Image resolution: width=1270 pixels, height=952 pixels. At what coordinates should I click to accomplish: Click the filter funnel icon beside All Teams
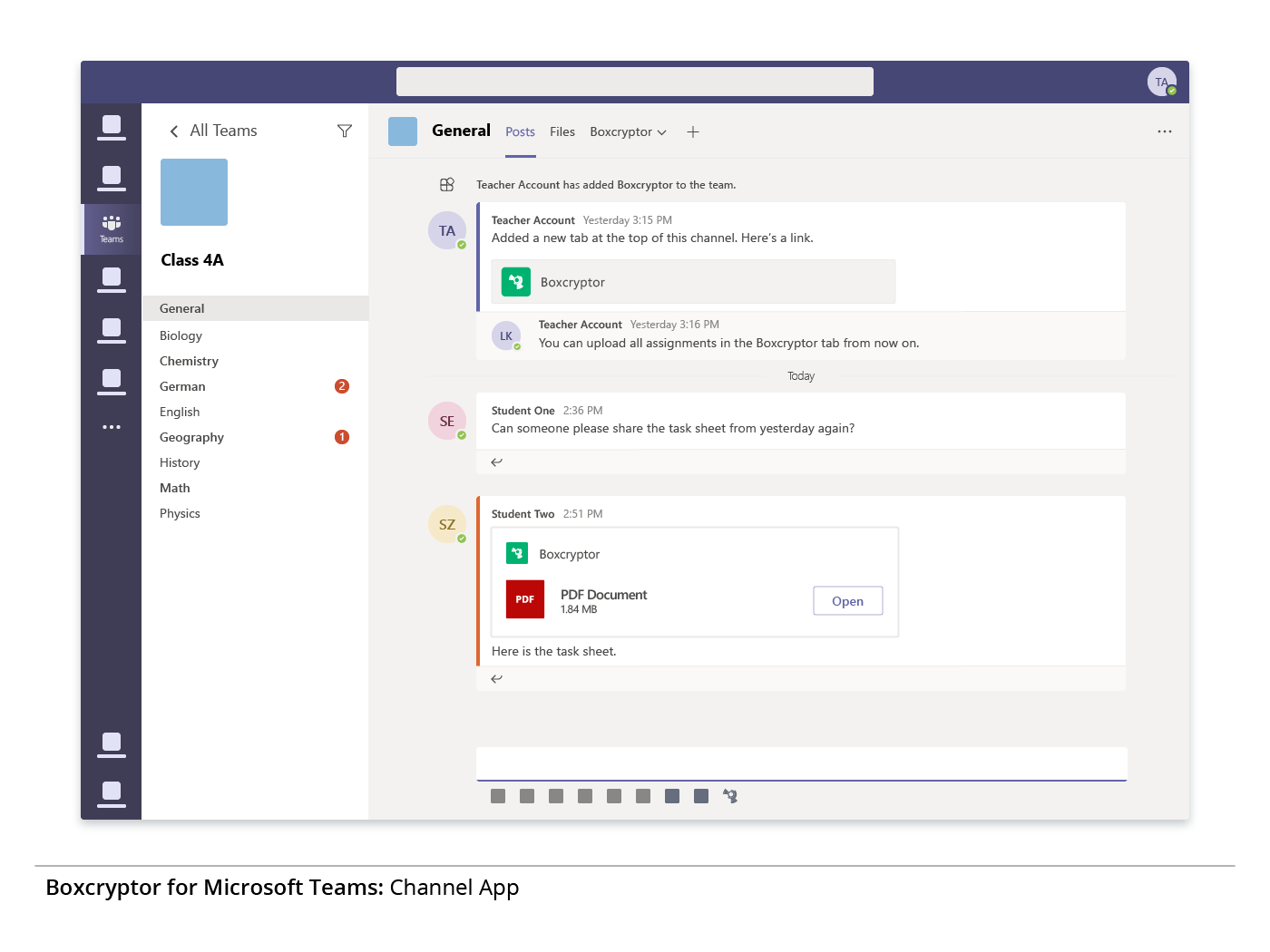tap(345, 131)
